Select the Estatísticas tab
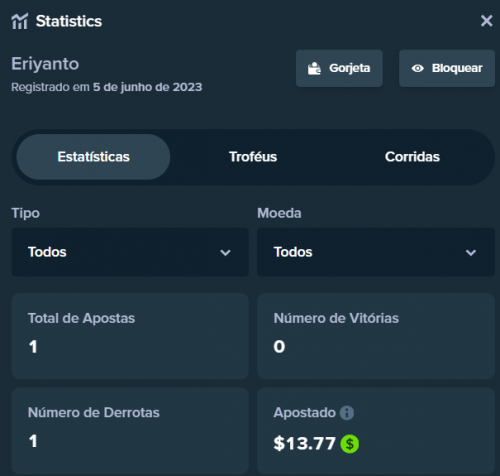 [x=93, y=157]
